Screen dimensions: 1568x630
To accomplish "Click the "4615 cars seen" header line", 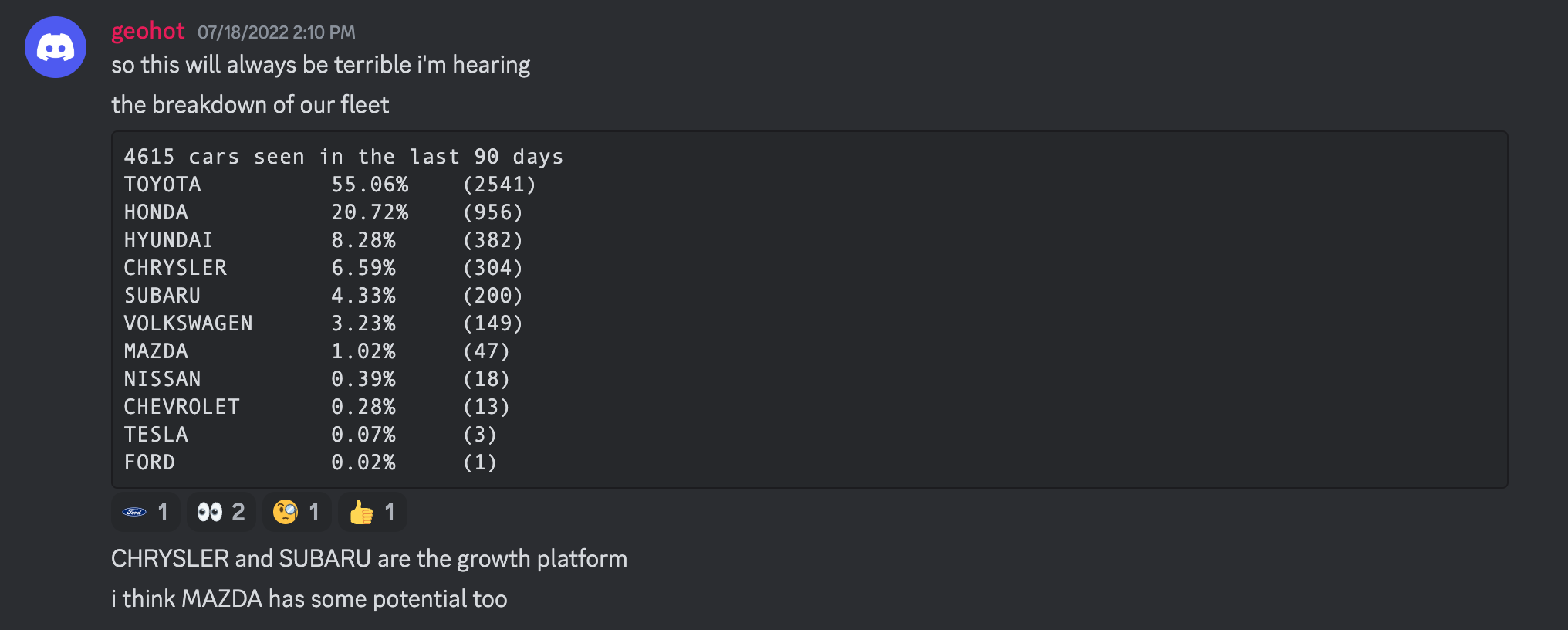I will pyautogui.click(x=344, y=157).
